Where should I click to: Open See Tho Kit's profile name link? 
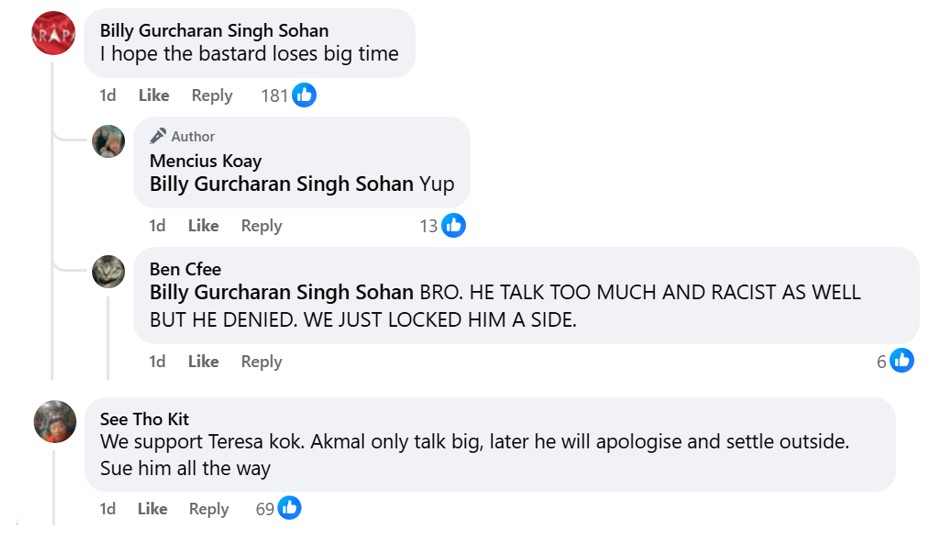pos(144,419)
